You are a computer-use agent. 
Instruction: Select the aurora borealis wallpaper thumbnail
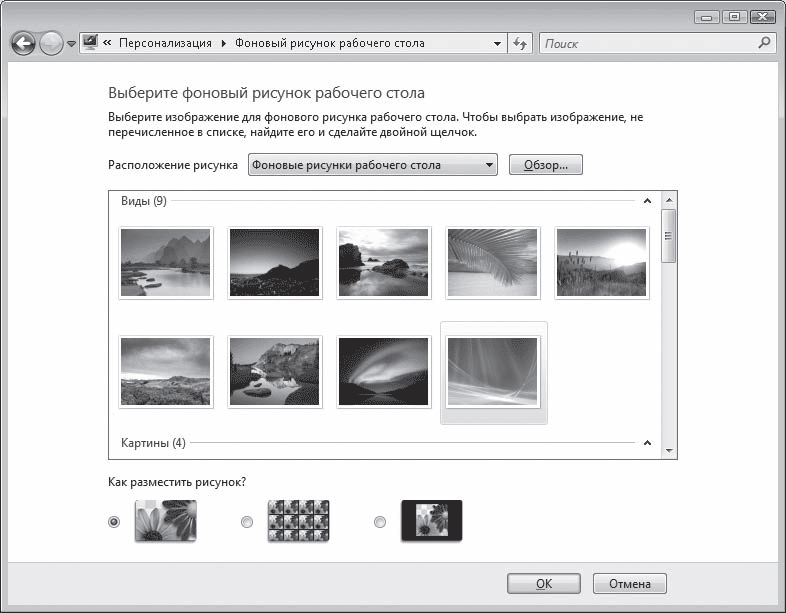pyautogui.click(x=384, y=370)
